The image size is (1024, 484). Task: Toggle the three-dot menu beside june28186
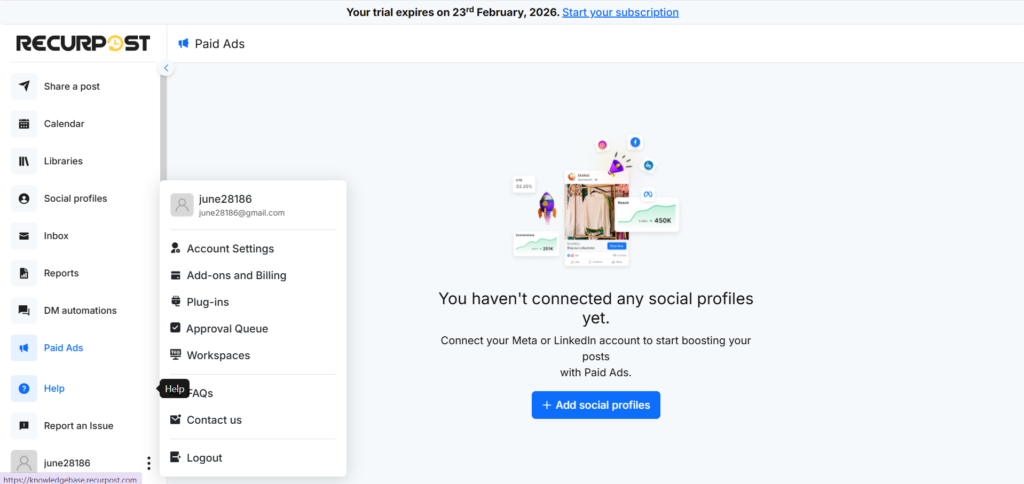pyautogui.click(x=148, y=463)
